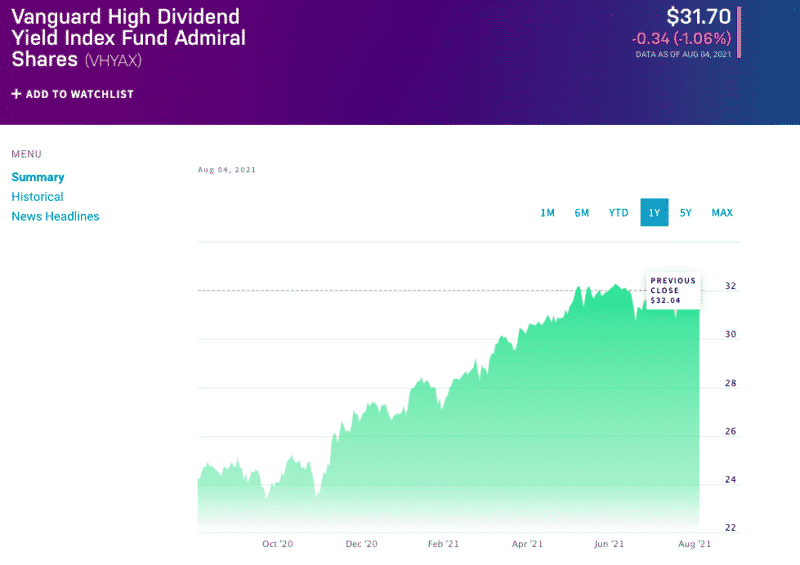
Task: Click the Feb '21 axis label
Action: point(443,544)
